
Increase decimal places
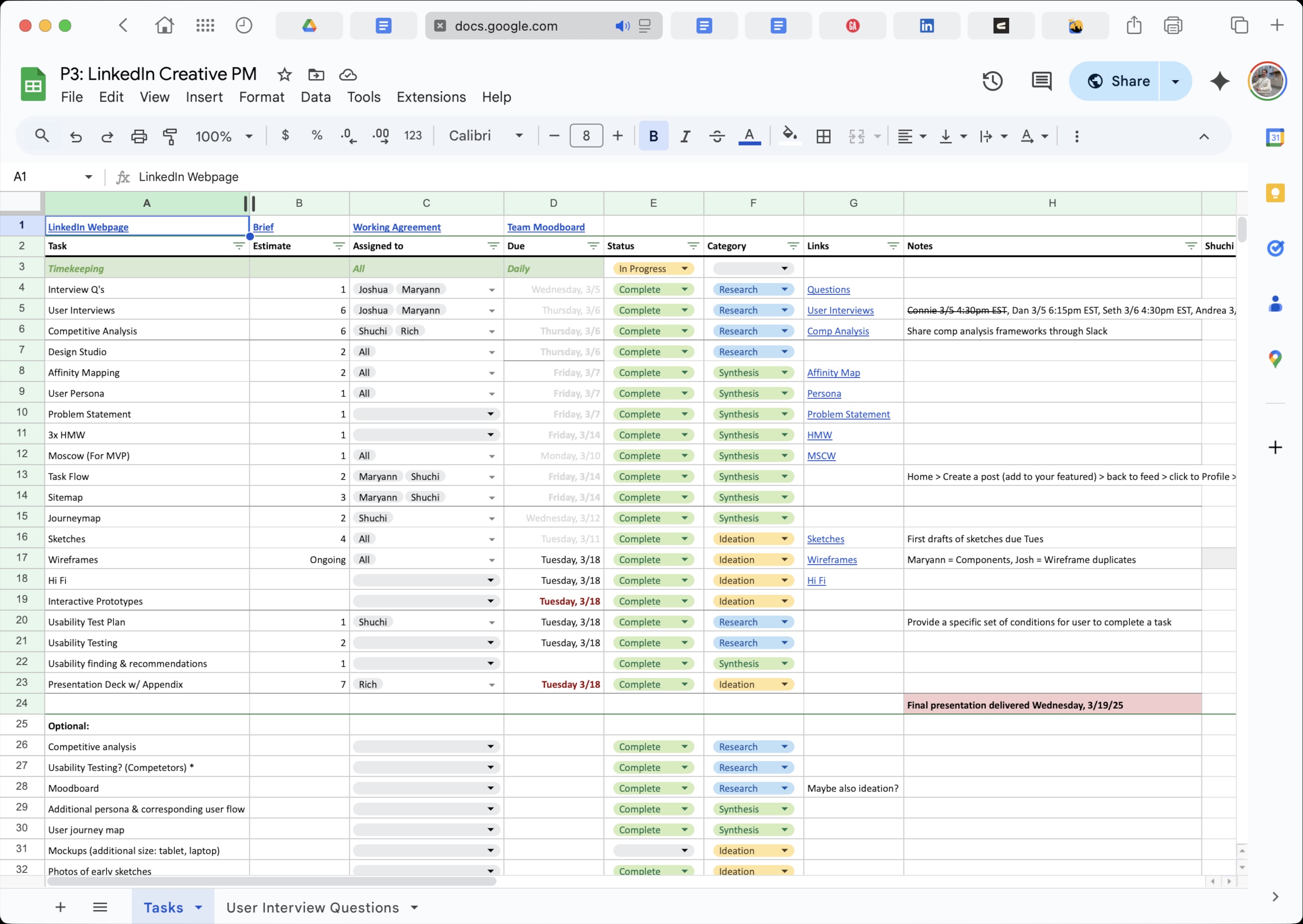tap(381, 136)
